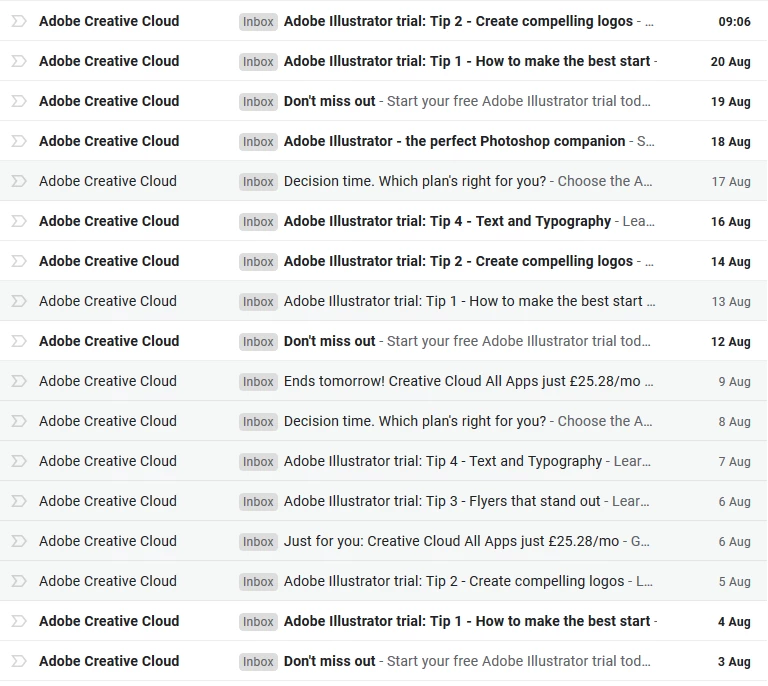The image size is (768, 686).
Task: Click Inbox label on the 5 Aug email
Action: click(x=258, y=581)
